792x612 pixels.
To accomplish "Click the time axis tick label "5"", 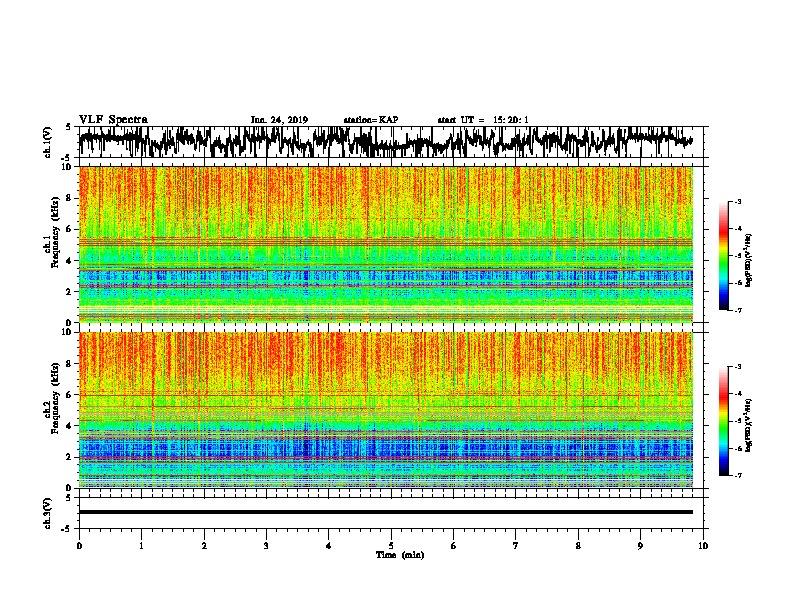I will point(391,545).
